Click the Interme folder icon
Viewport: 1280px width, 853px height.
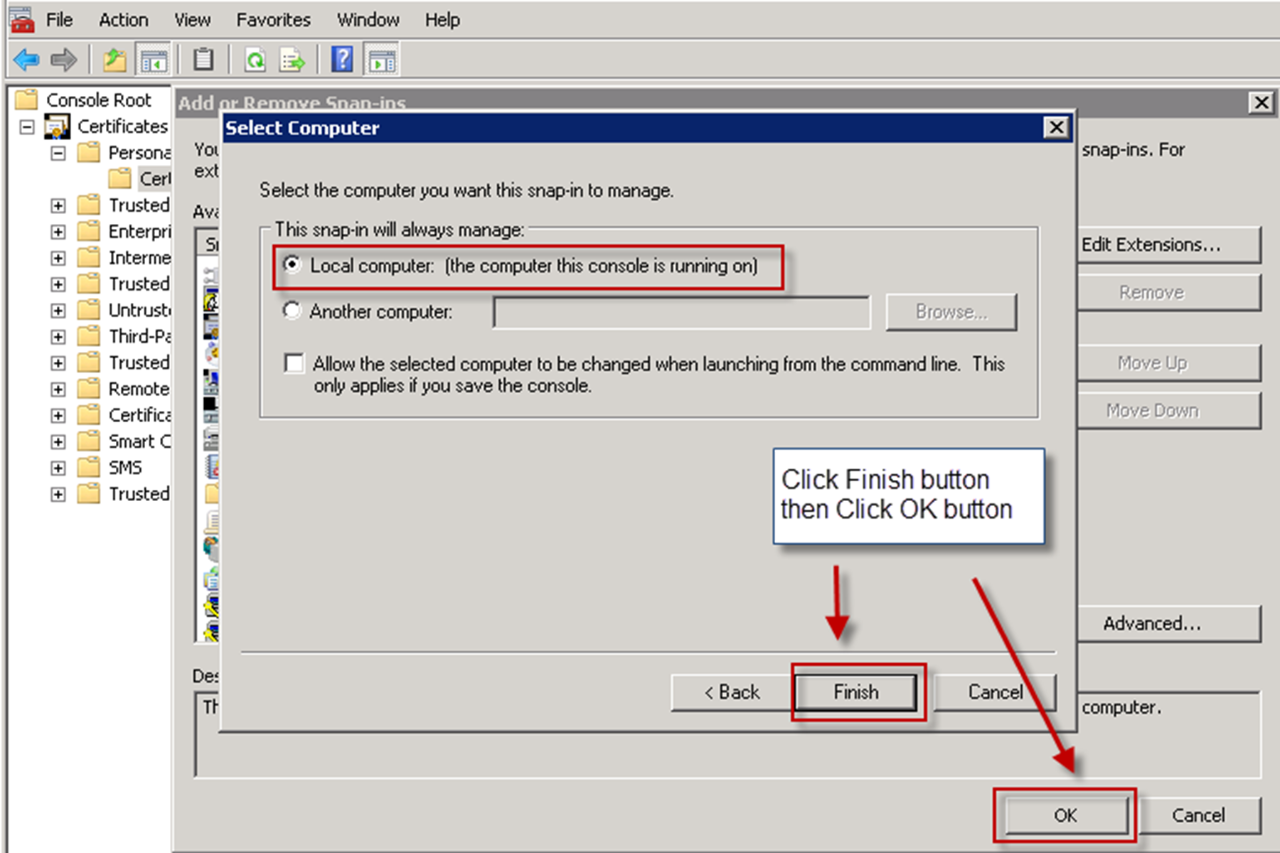(x=90, y=257)
